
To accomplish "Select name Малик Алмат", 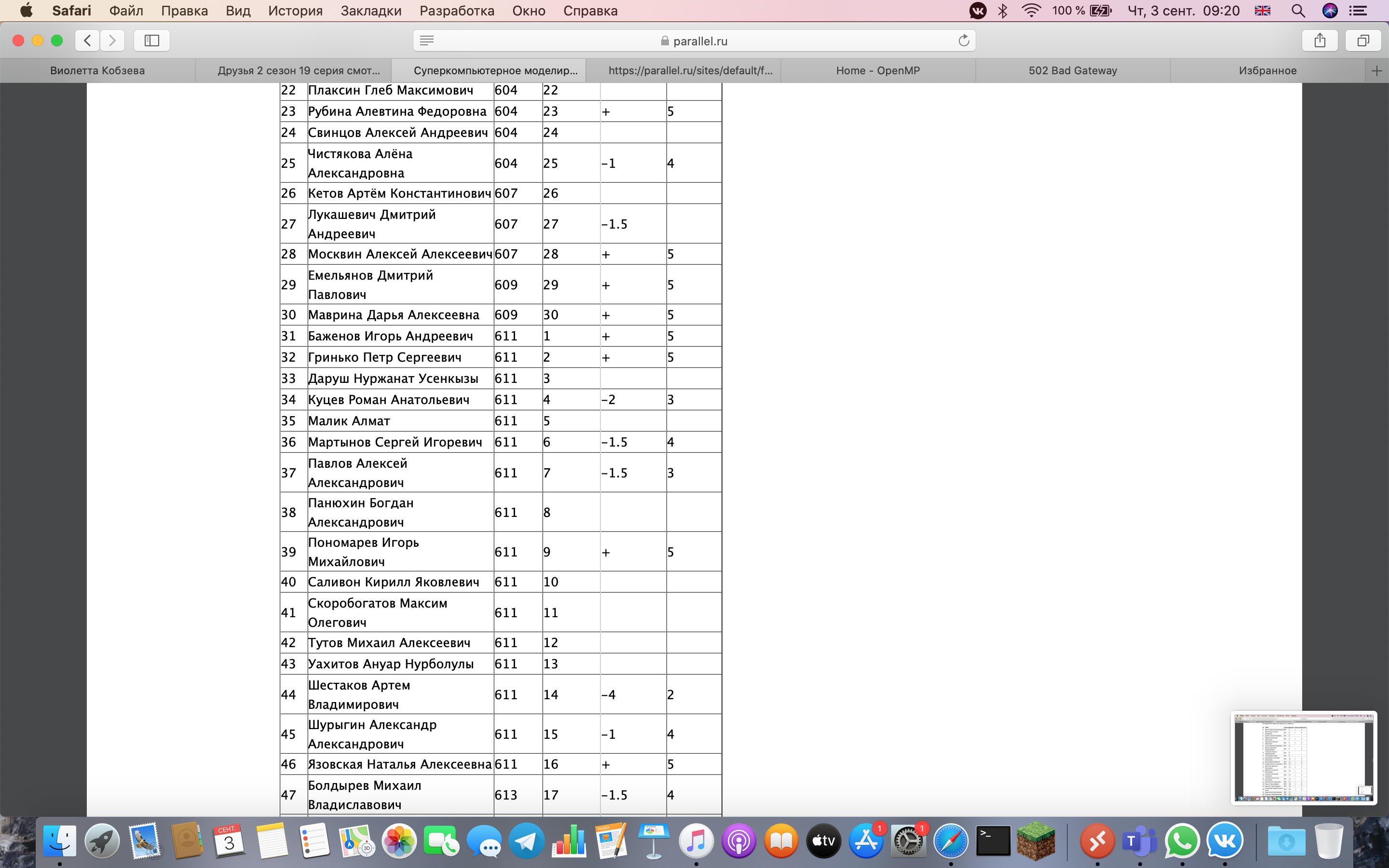I will click(x=349, y=421).
